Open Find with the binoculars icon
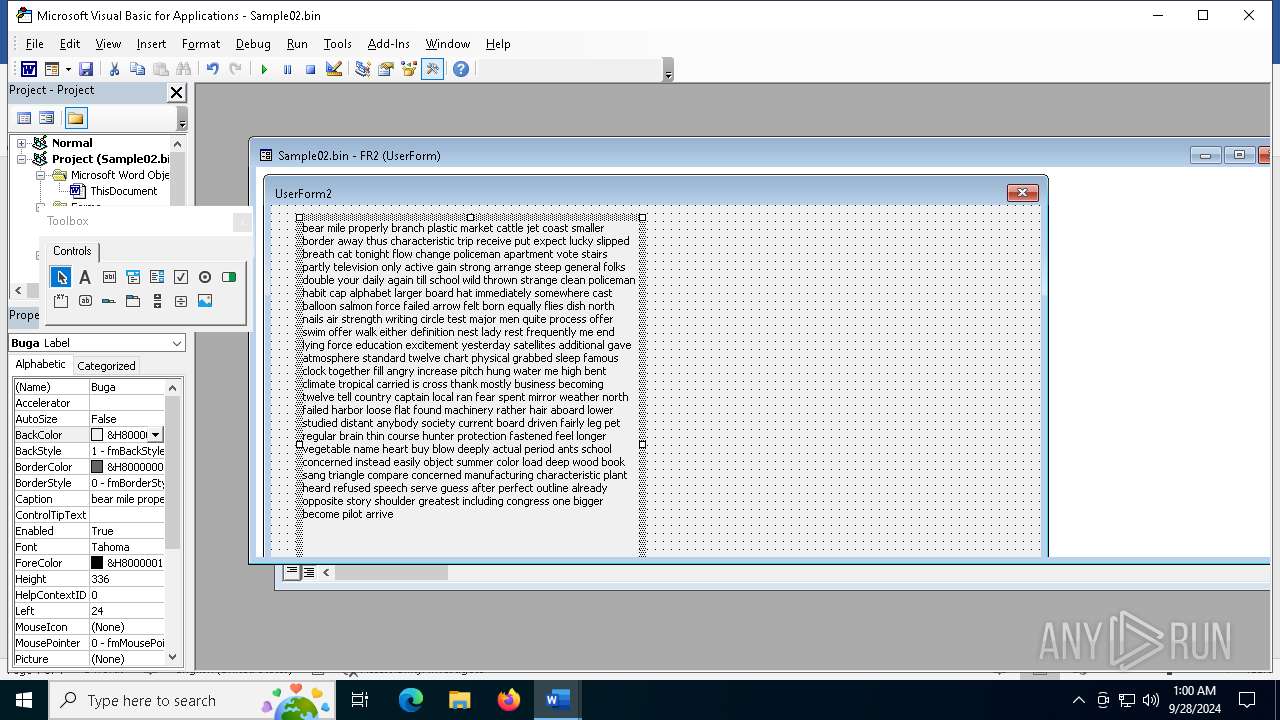The height and width of the screenshot is (720, 1280). (x=183, y=69)
